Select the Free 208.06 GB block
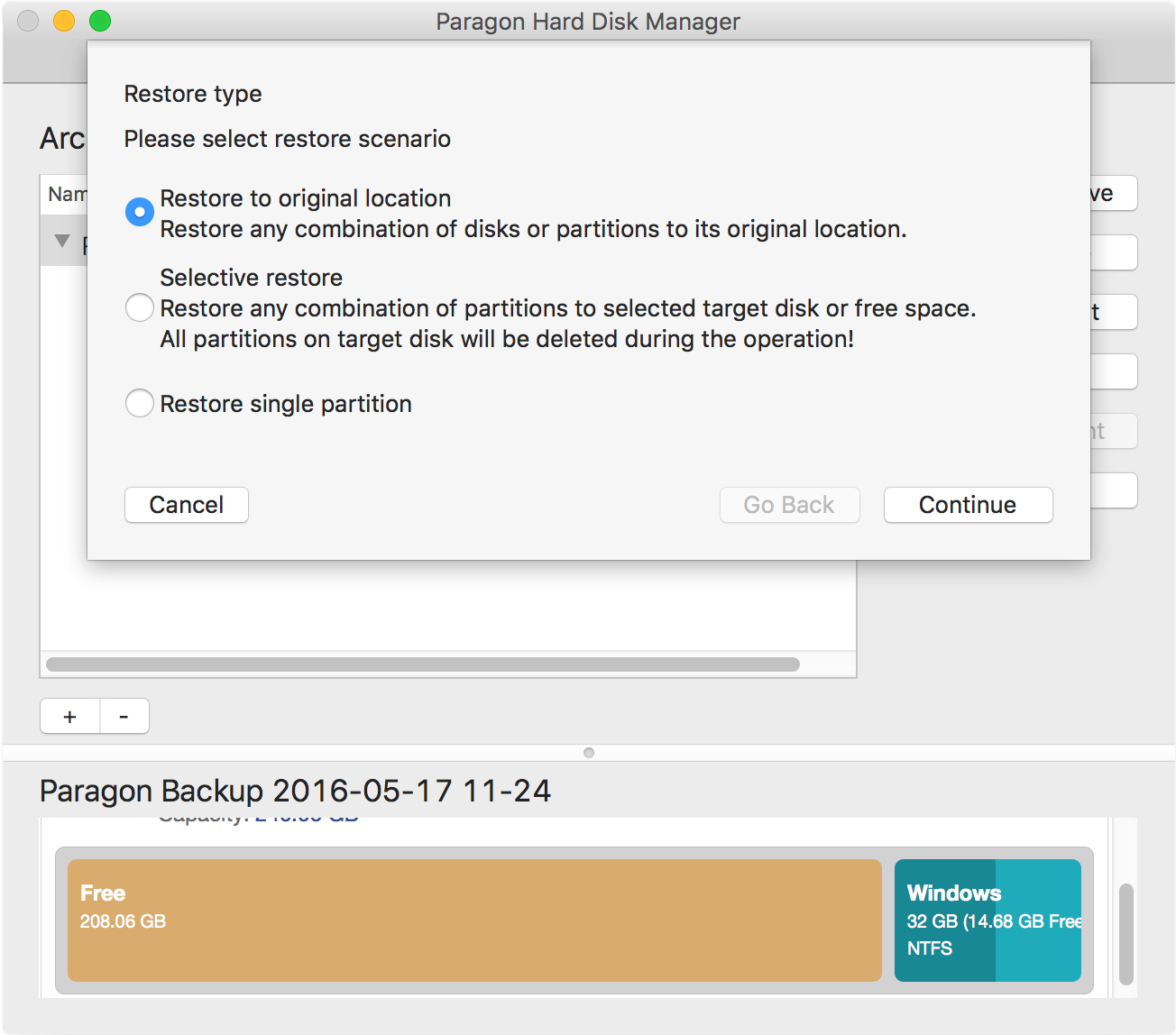Screen dimensions: 1176x1035 (x=474, y=920)
